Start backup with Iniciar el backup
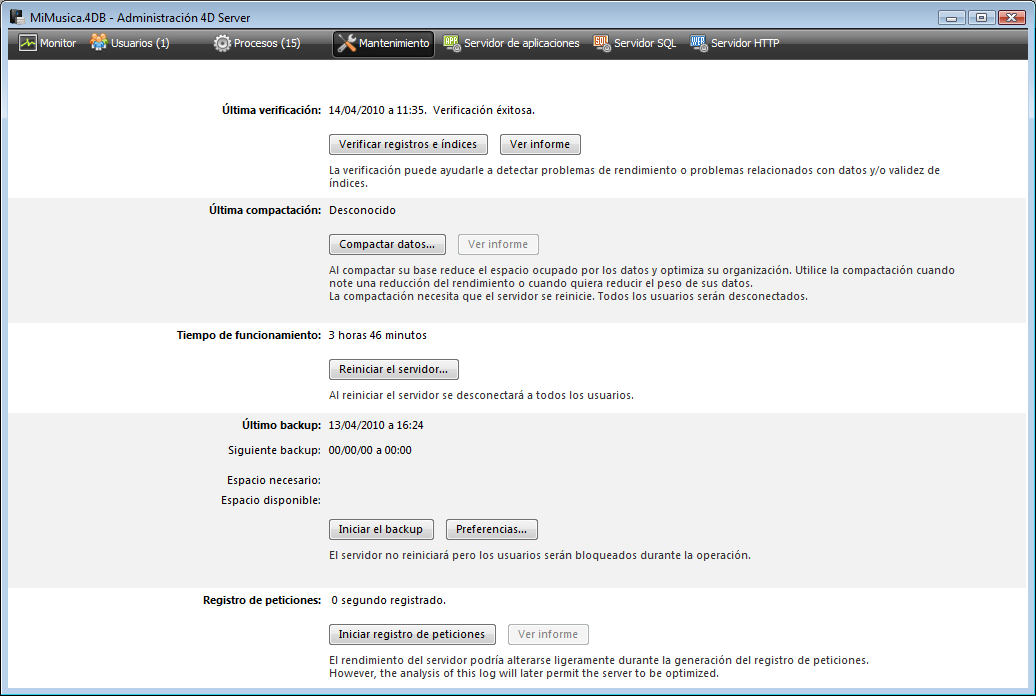This screenshot has height=696, width=1036. pos(380,529)
